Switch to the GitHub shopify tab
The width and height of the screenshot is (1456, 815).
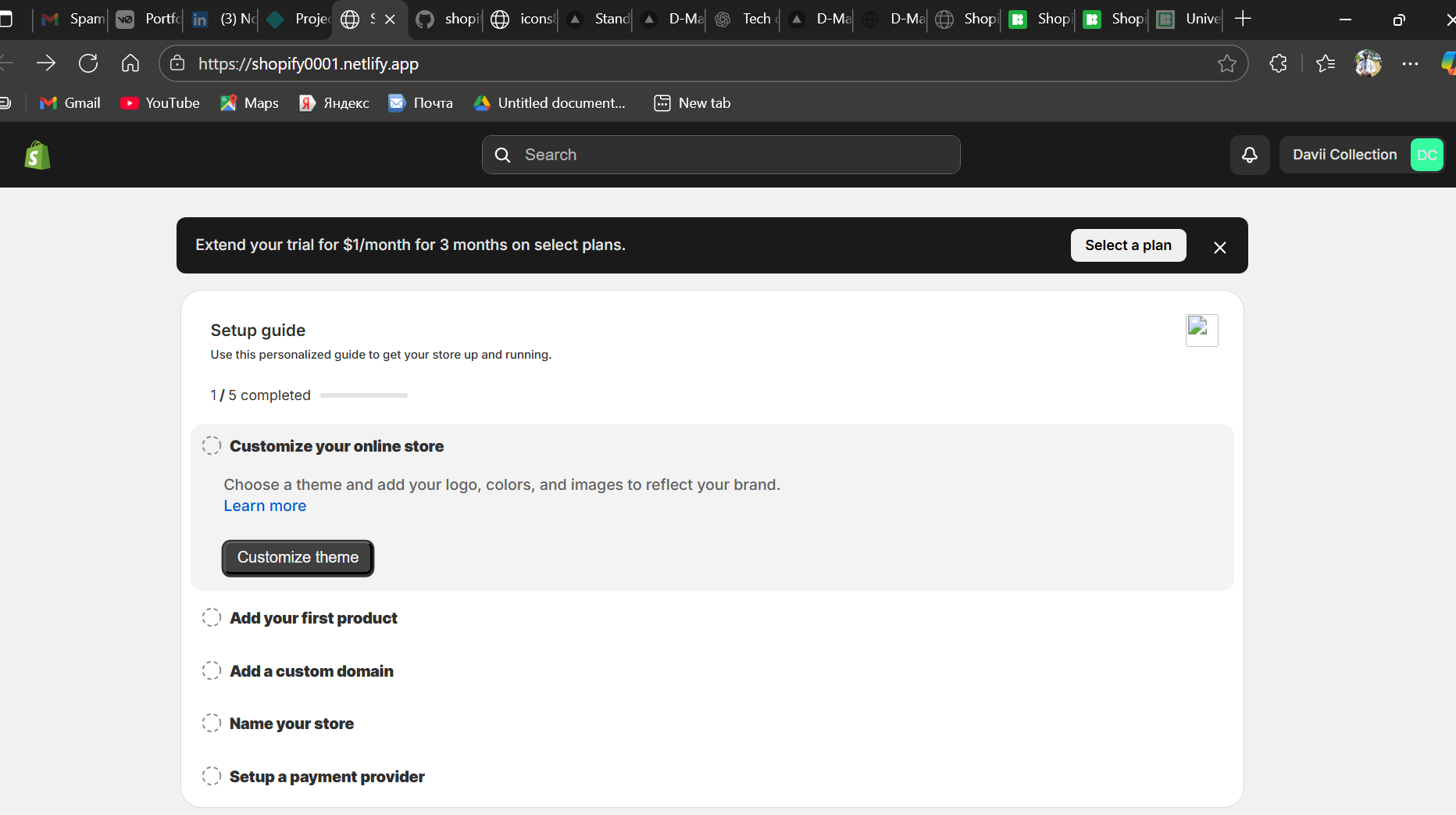(445, 19)
